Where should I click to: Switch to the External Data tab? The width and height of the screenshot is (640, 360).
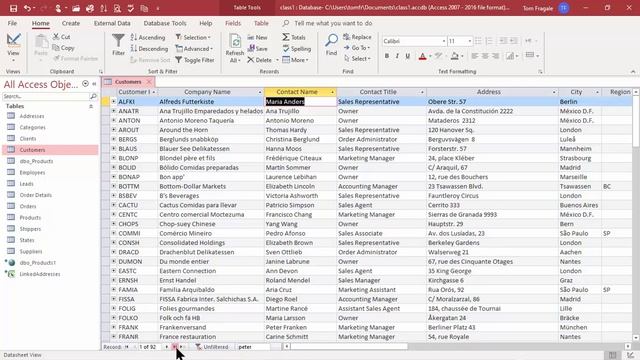[112, 23]
